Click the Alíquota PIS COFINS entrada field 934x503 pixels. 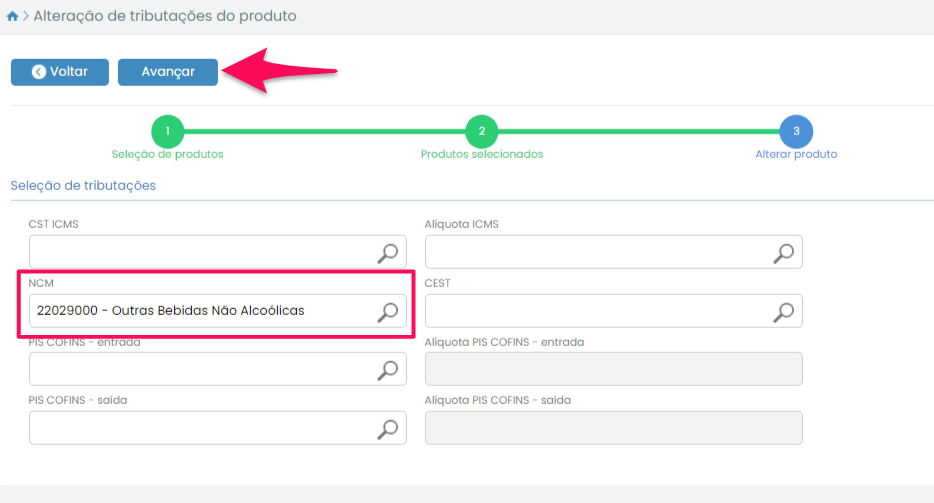pos(613,370)
